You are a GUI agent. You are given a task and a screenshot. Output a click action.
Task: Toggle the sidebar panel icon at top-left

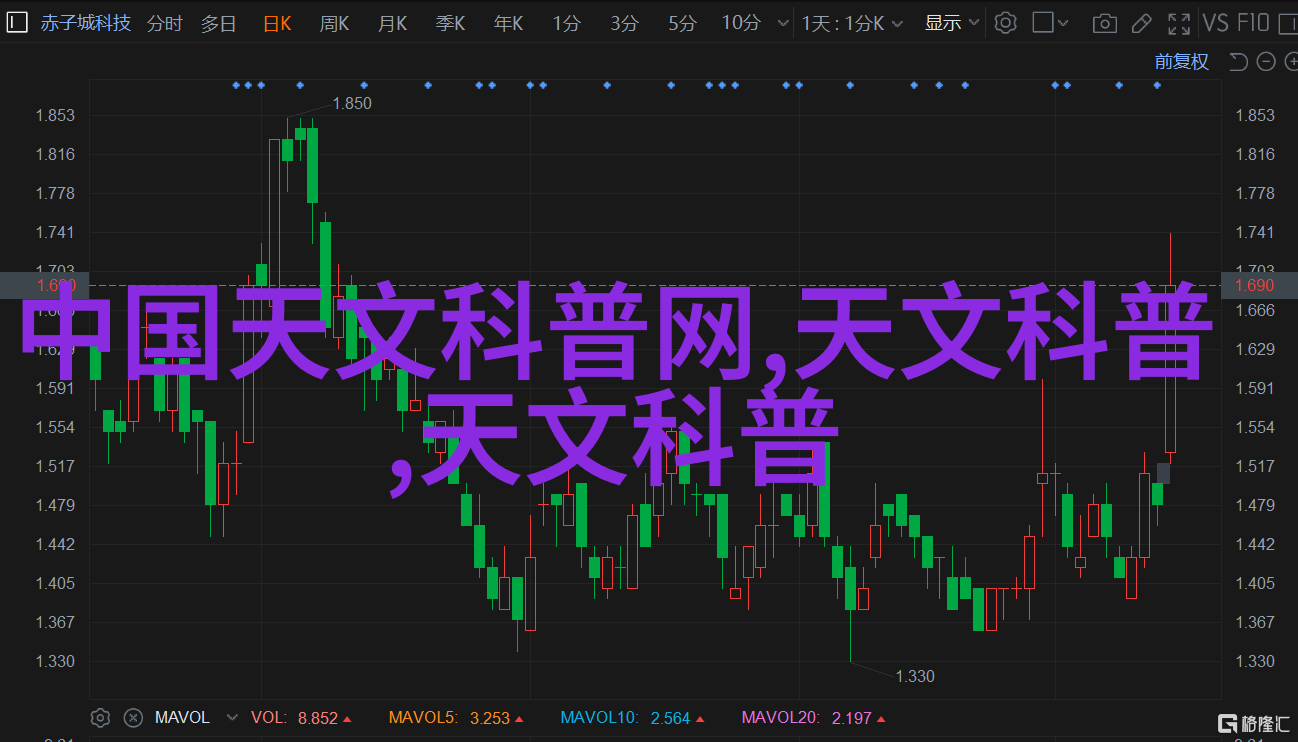(17, 23)
